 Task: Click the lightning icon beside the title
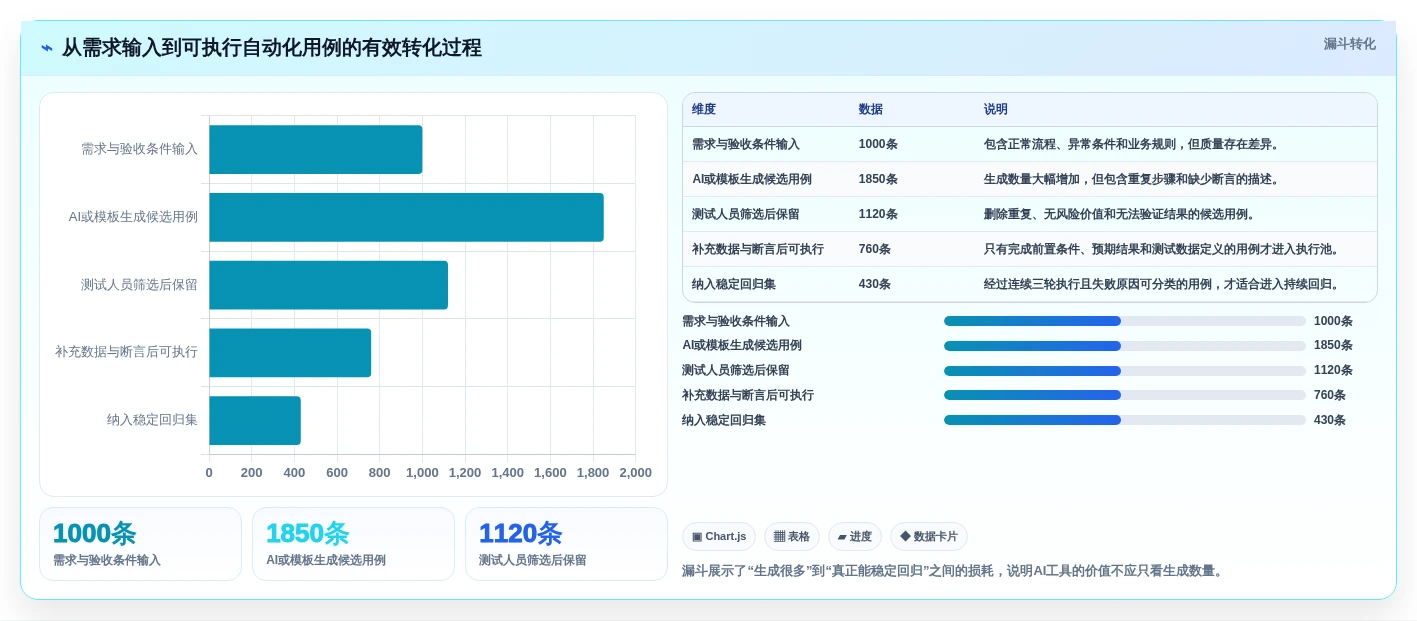tap(47, 48)
